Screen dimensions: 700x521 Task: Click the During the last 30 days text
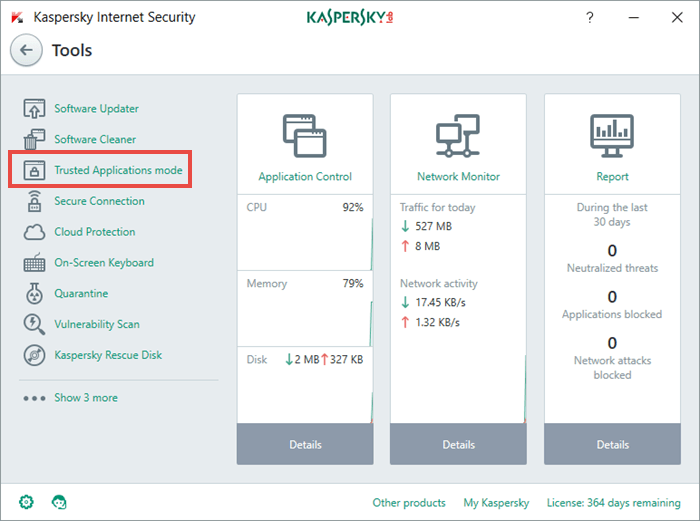click(x=612, y=214)
